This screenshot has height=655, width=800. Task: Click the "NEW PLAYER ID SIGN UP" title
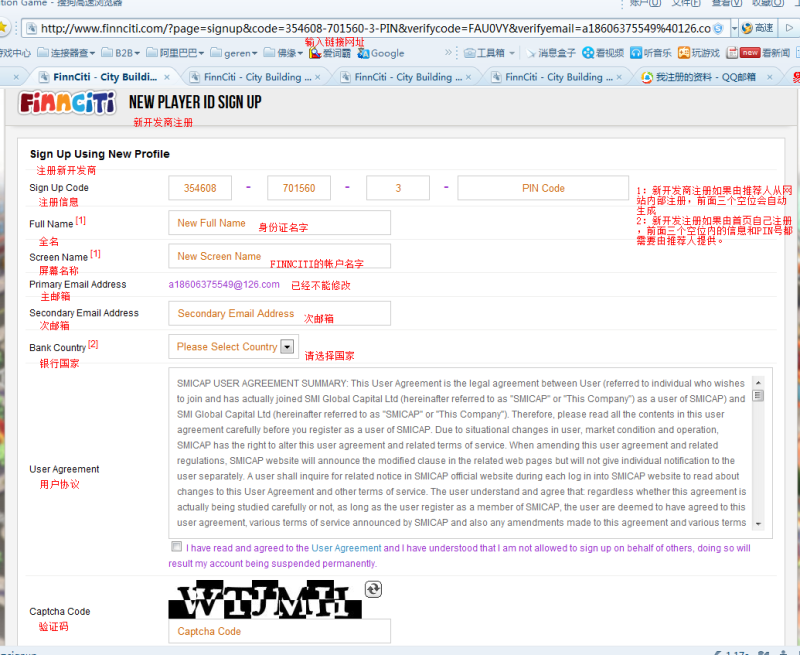point(195,102)
